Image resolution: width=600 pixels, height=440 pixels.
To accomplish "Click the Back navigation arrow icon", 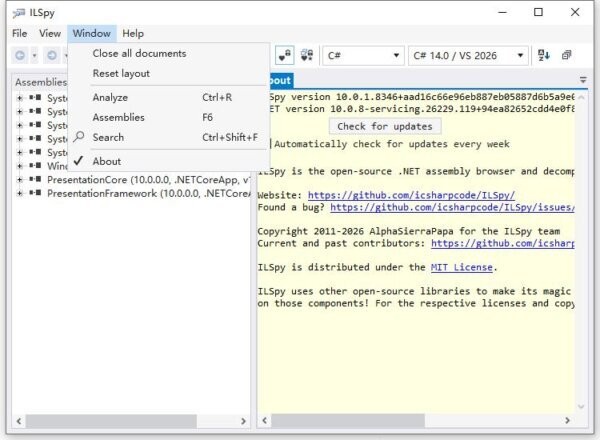I will point(20,56).
